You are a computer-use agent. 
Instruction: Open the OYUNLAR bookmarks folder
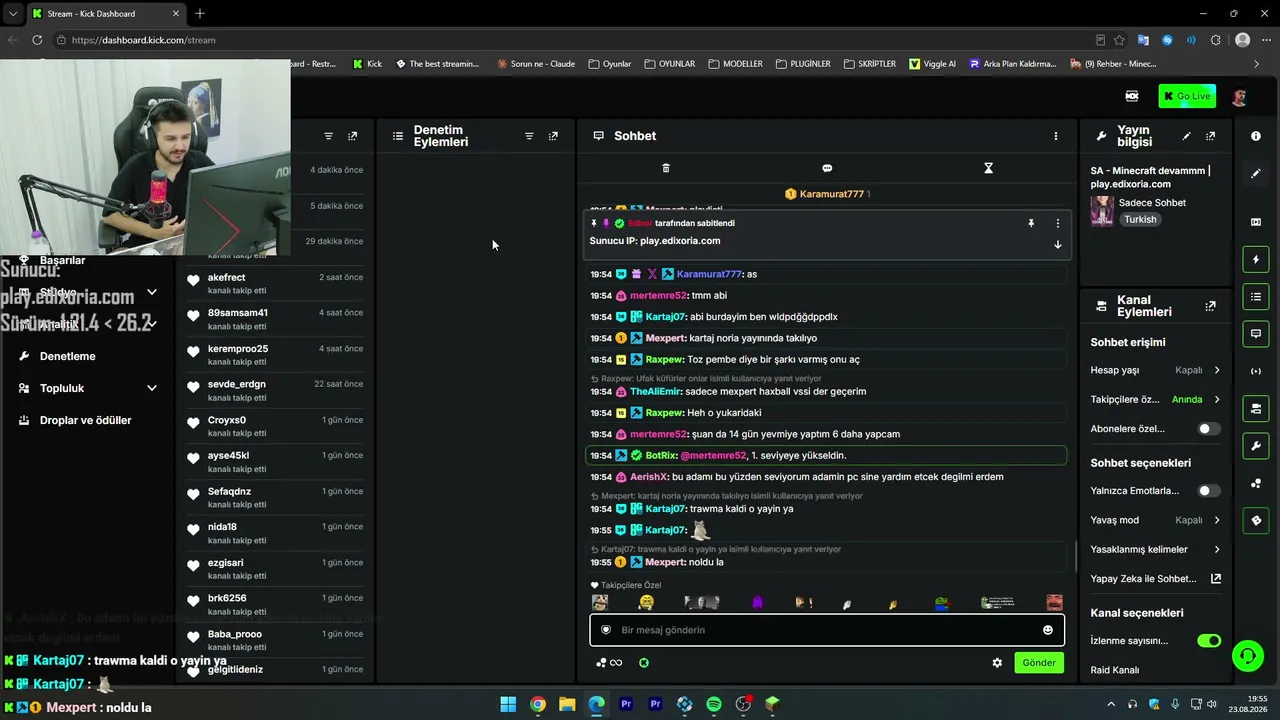pyautogui.click(x=669, y=64)
